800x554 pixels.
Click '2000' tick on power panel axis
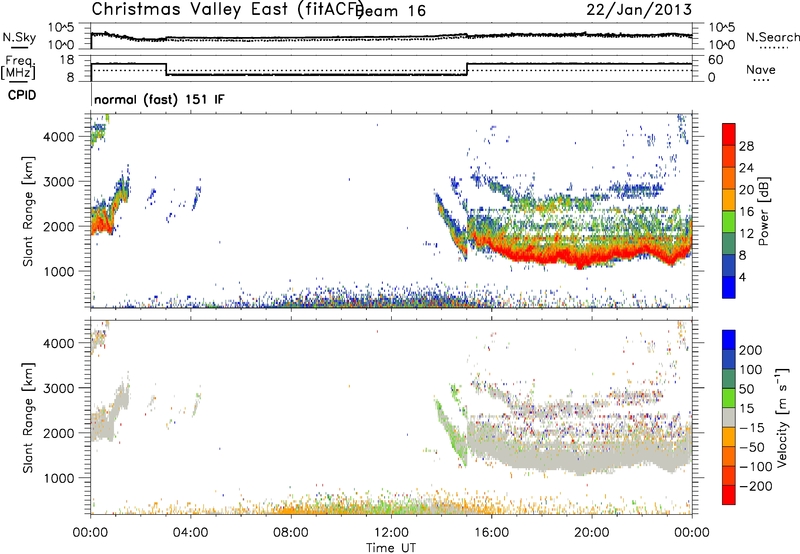[58, 226]
